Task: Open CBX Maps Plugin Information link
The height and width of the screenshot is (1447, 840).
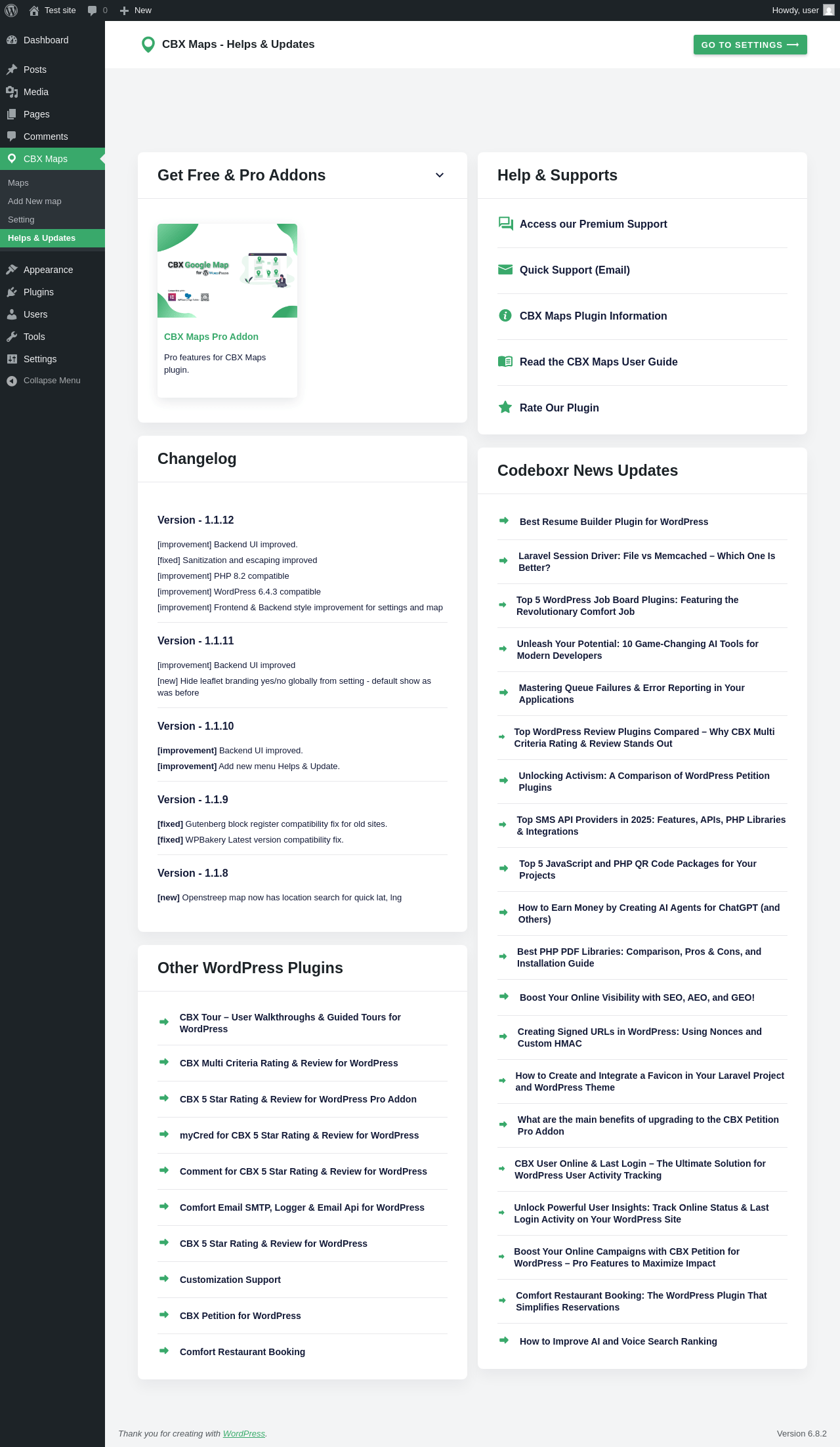Action: (x=593, y=316)
